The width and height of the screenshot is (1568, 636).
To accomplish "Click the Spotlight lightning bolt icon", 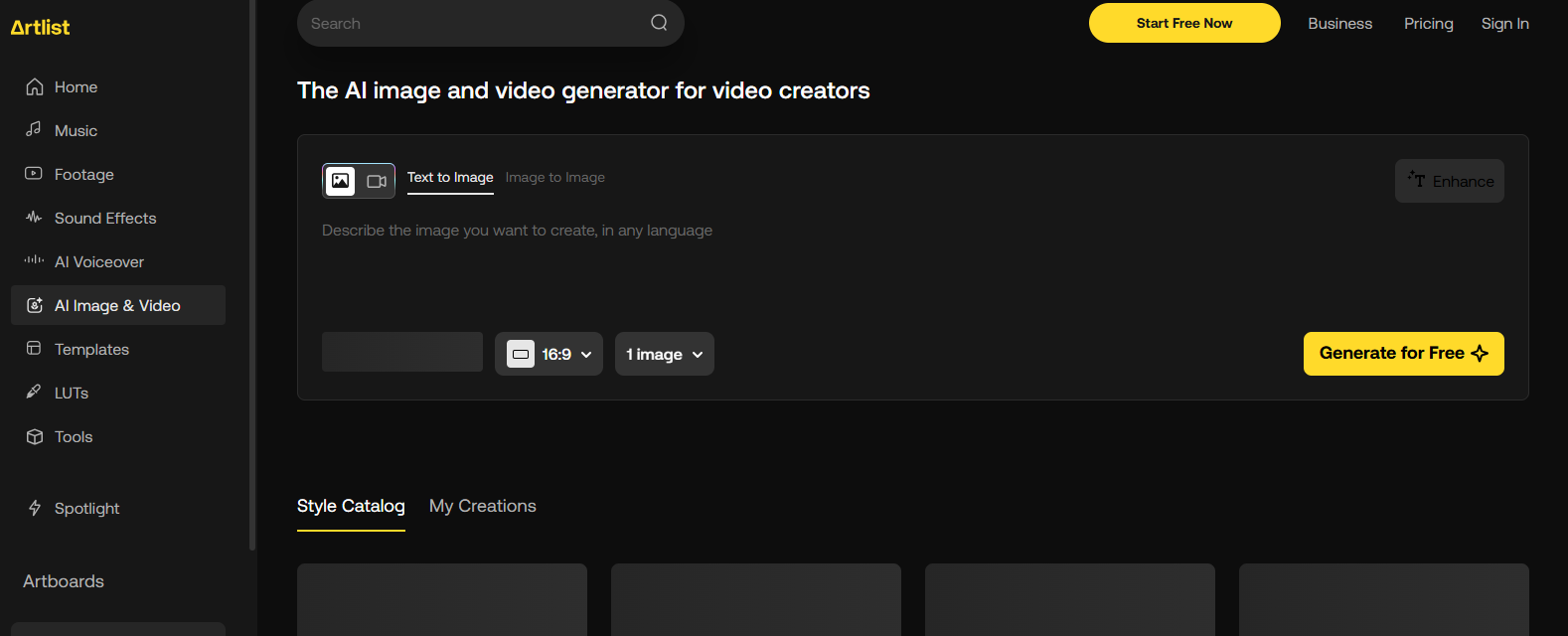I will tap(34, 508).
